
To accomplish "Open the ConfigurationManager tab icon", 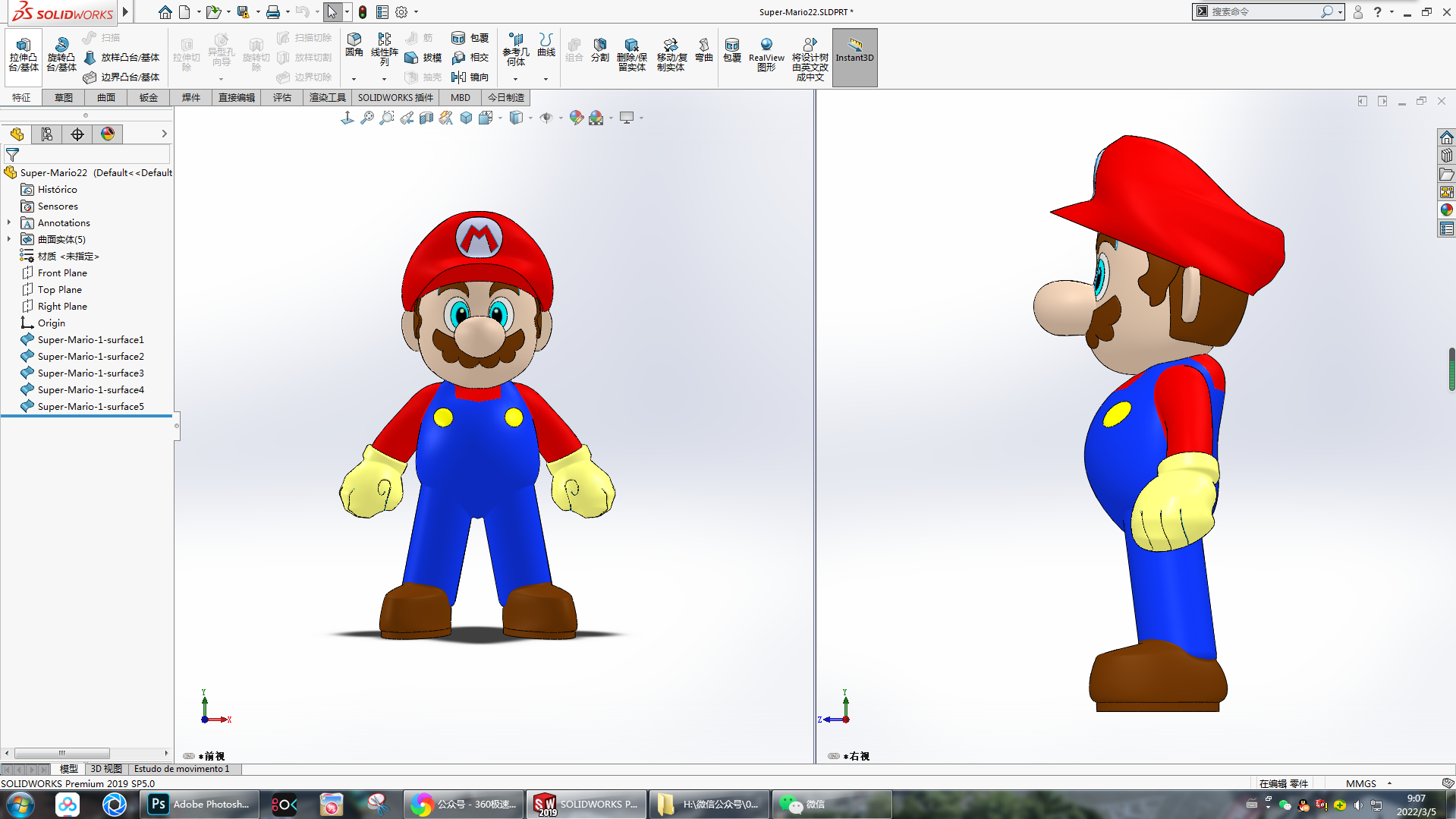I will click(x=77, y=134).
